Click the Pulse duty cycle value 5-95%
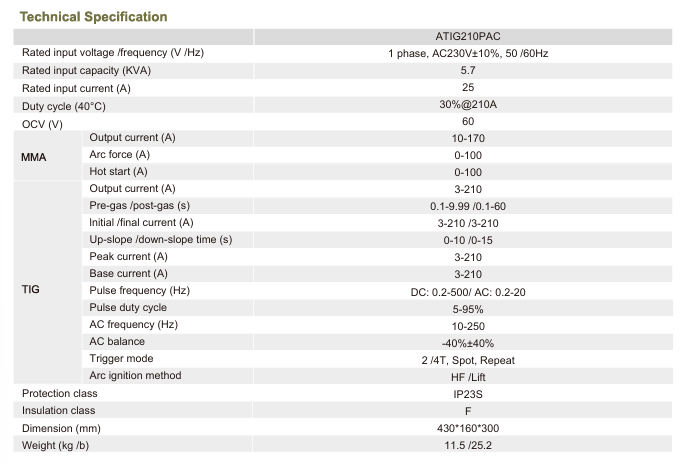This screenshot has height=463, width=689. pos(468,309)
